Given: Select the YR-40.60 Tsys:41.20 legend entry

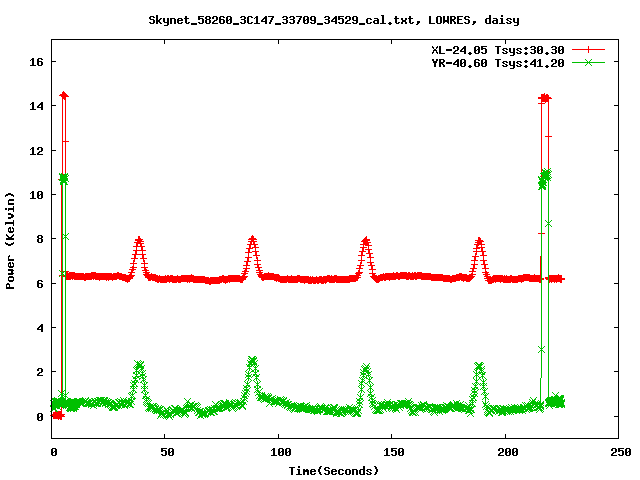Looking at the screenshot, I should coord(498,63).
